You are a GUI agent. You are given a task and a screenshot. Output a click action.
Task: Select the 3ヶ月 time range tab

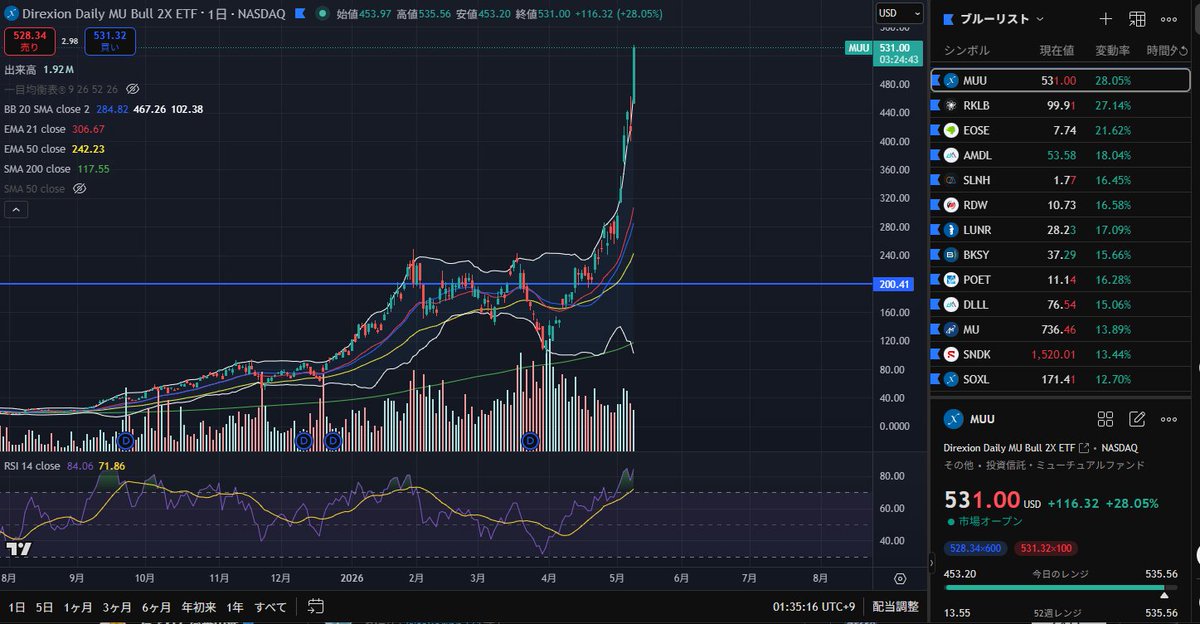tap(117, 606)
